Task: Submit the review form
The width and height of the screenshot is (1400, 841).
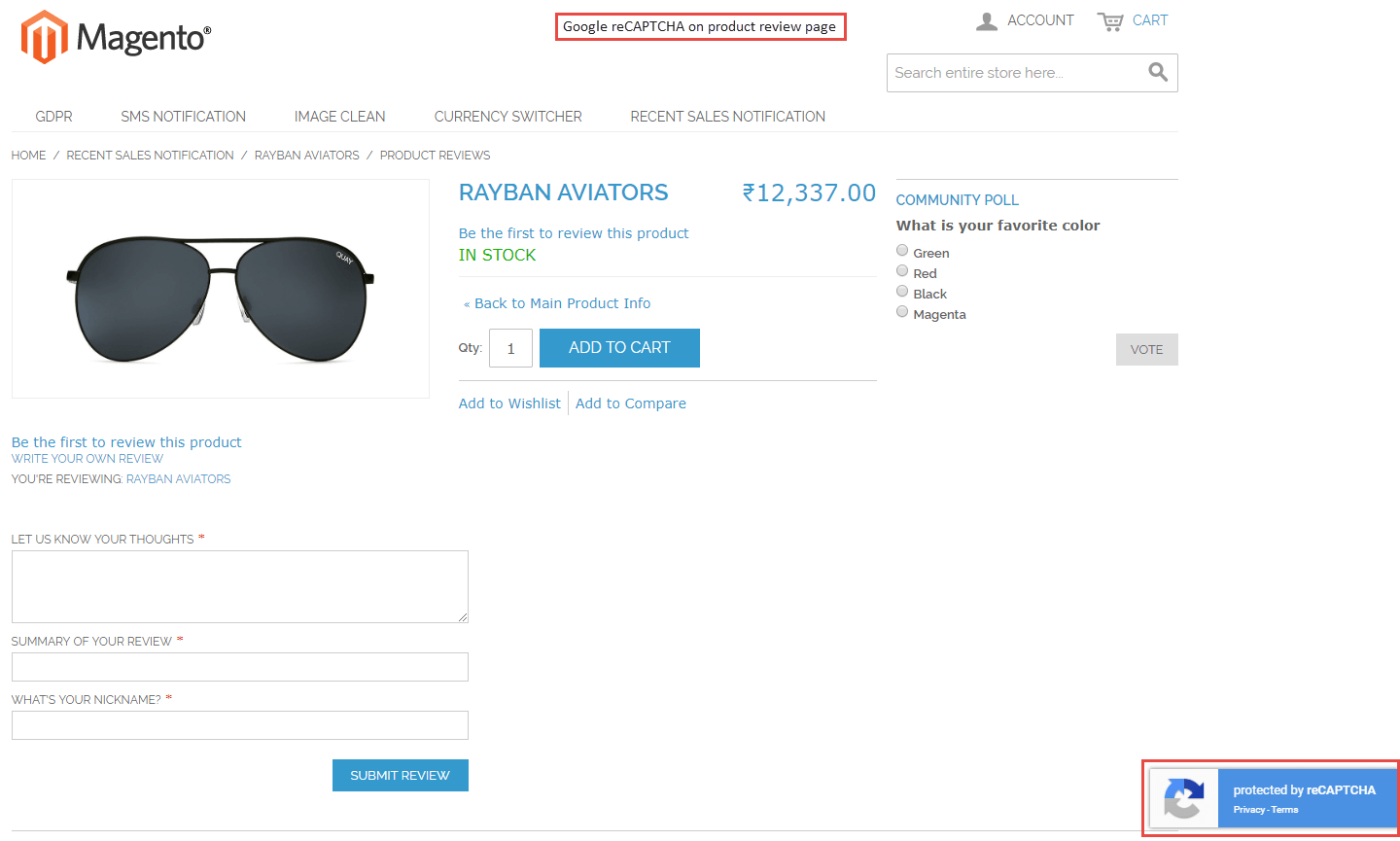Action: tap(400, 776)
